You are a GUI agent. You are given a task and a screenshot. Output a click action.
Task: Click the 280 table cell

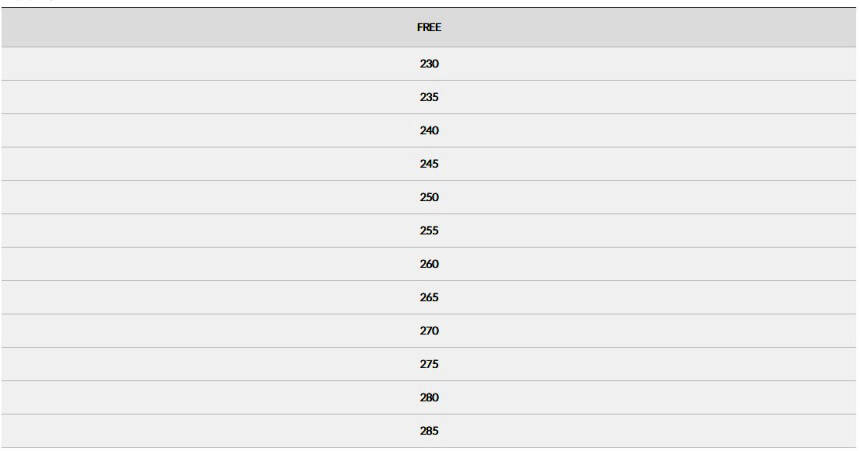(429, 398)
